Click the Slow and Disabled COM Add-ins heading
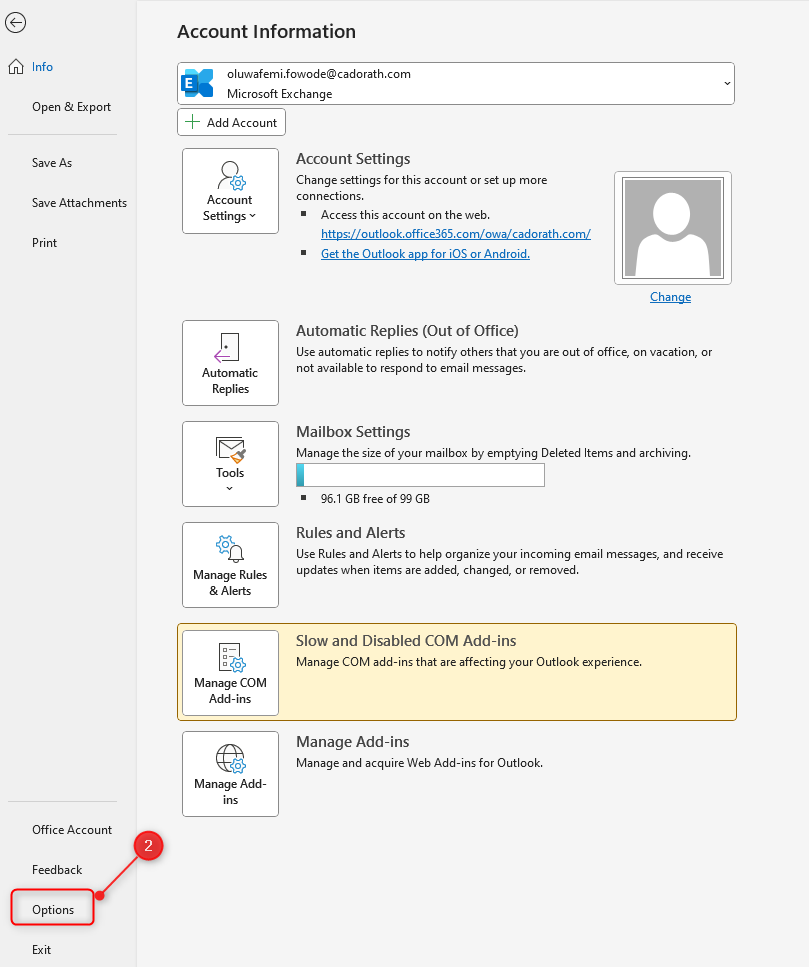 point(406,641)
